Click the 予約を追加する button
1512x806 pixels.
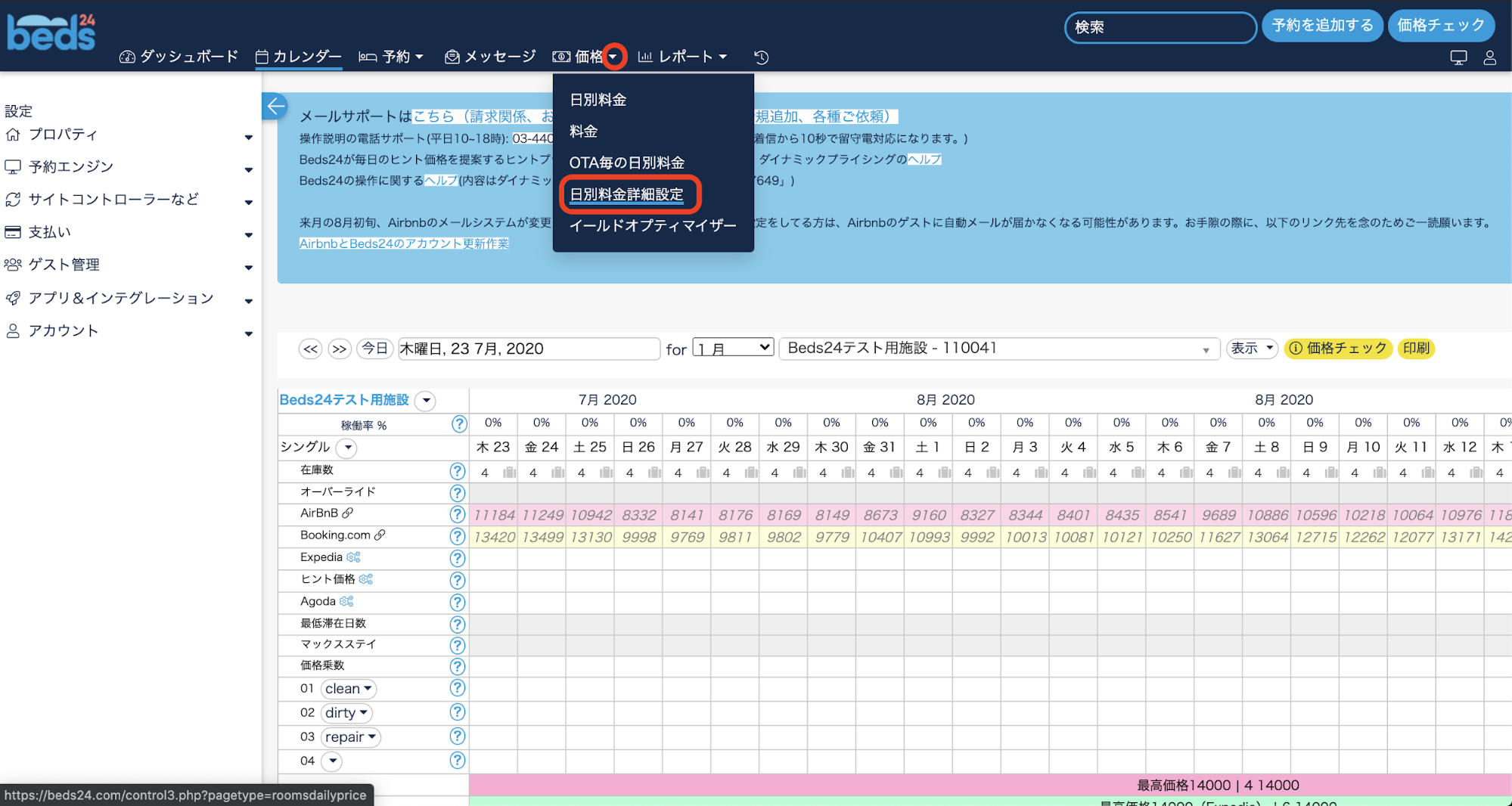coord(1321,26)
